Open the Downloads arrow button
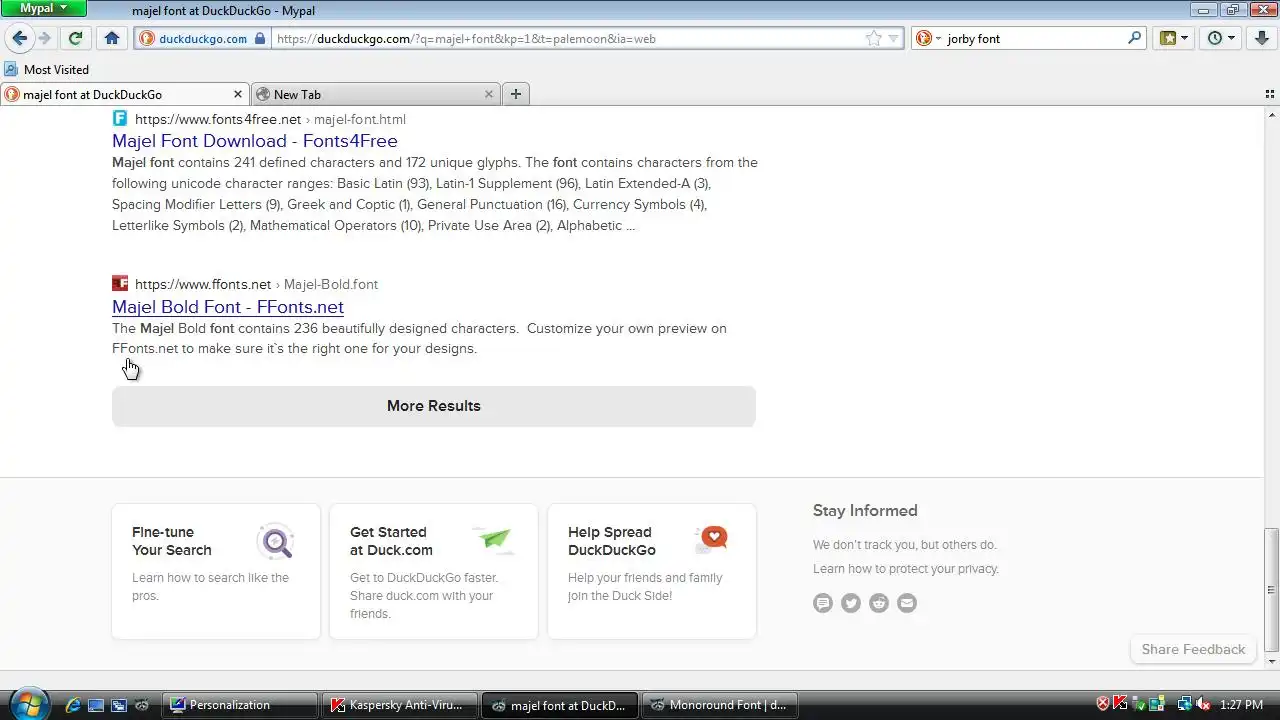The height and width of the screenshot is (720, 1280). 1262,38
